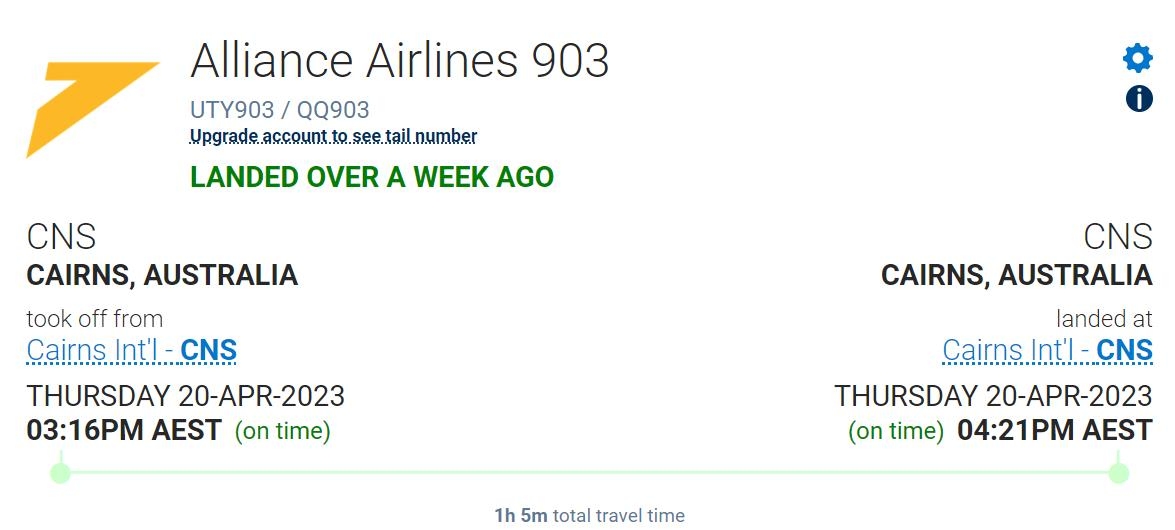Open the departure Cairns Int'l - CNS link
Image resolution: width=1175 pixels, height=530 pixels.
point(132,350)
